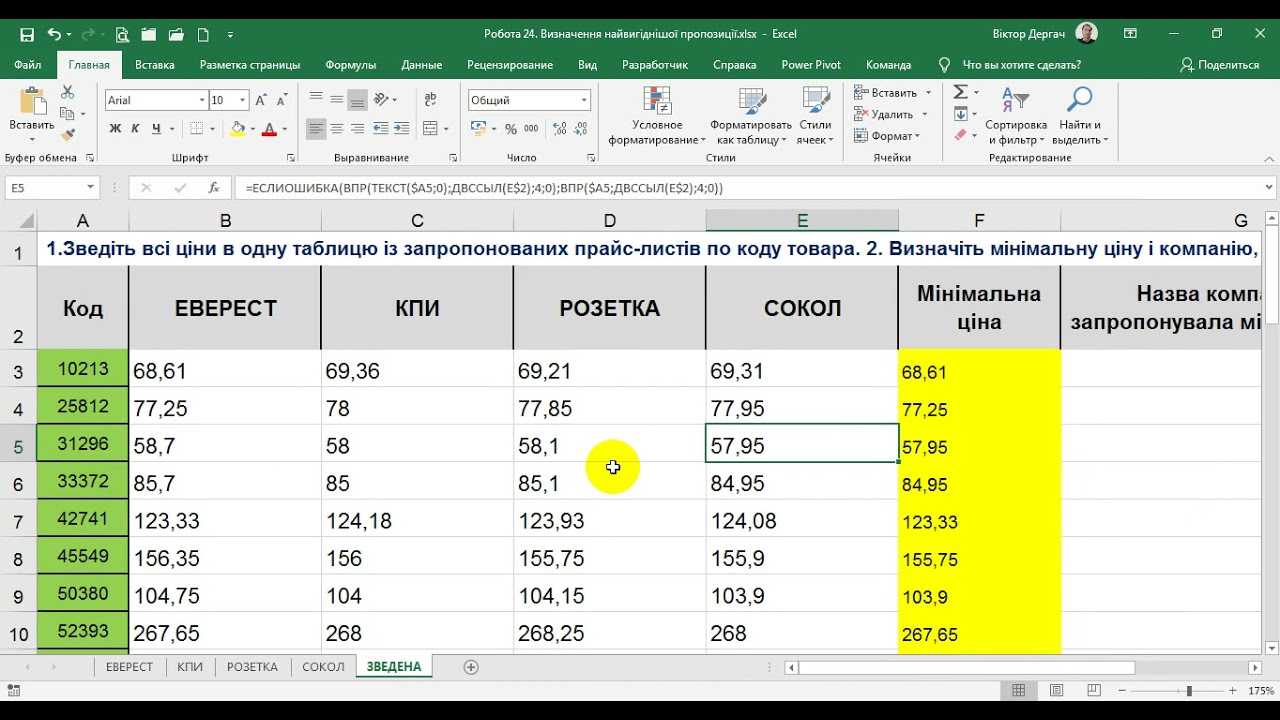Viewport: 1280px width, 720px height.
Task: Click the accounting currency format icon
Action: (477, 129)
